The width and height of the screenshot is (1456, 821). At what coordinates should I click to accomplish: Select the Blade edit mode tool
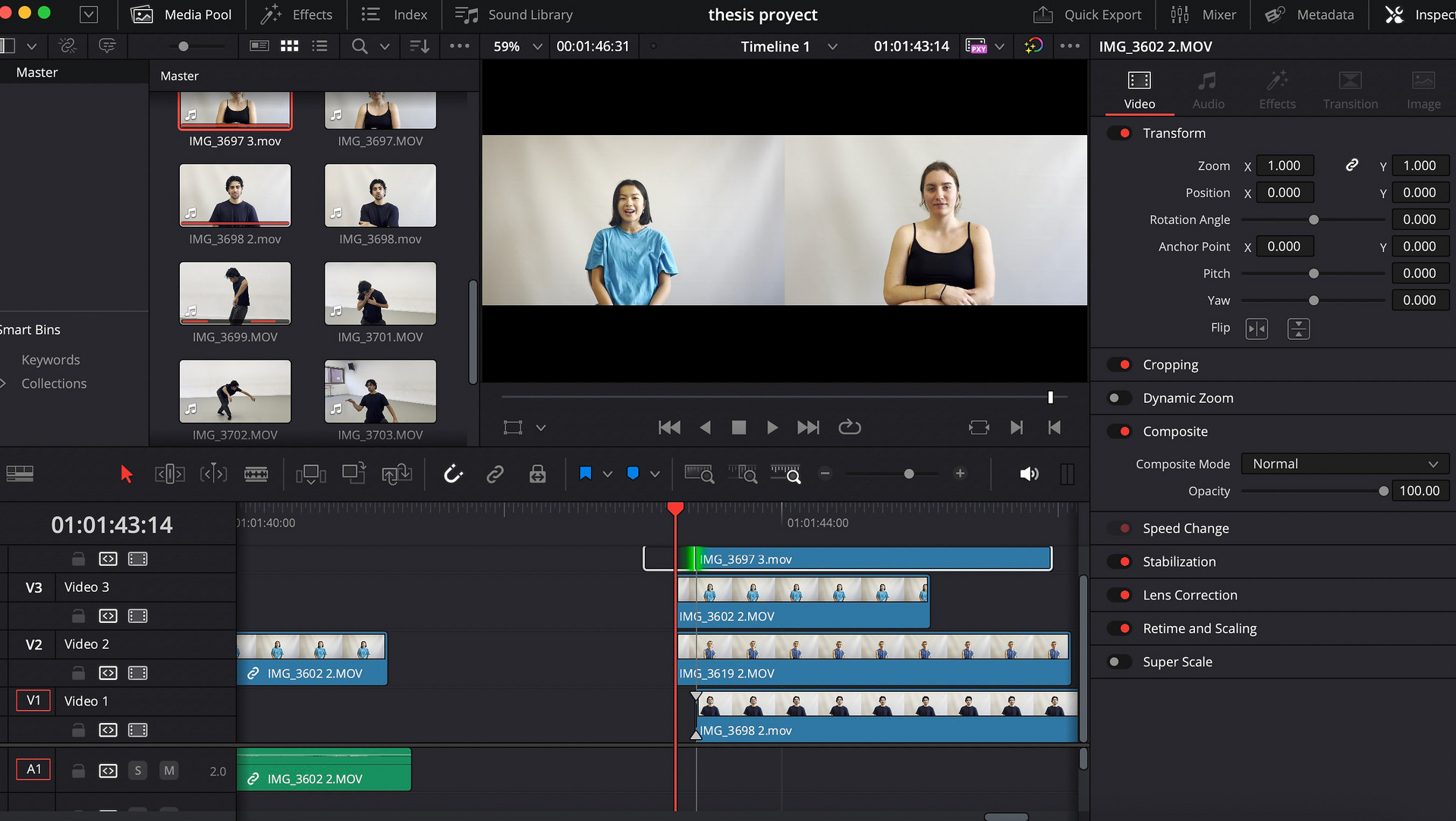point(256,474)
